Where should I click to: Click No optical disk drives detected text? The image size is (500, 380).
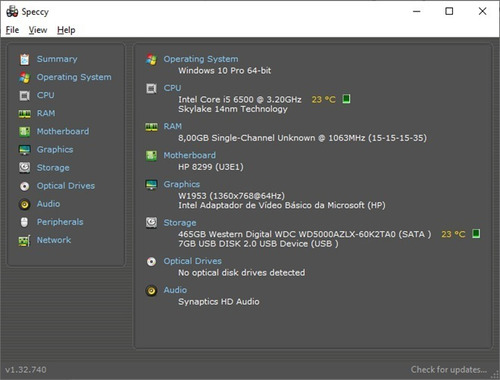[x=242, y=273]
